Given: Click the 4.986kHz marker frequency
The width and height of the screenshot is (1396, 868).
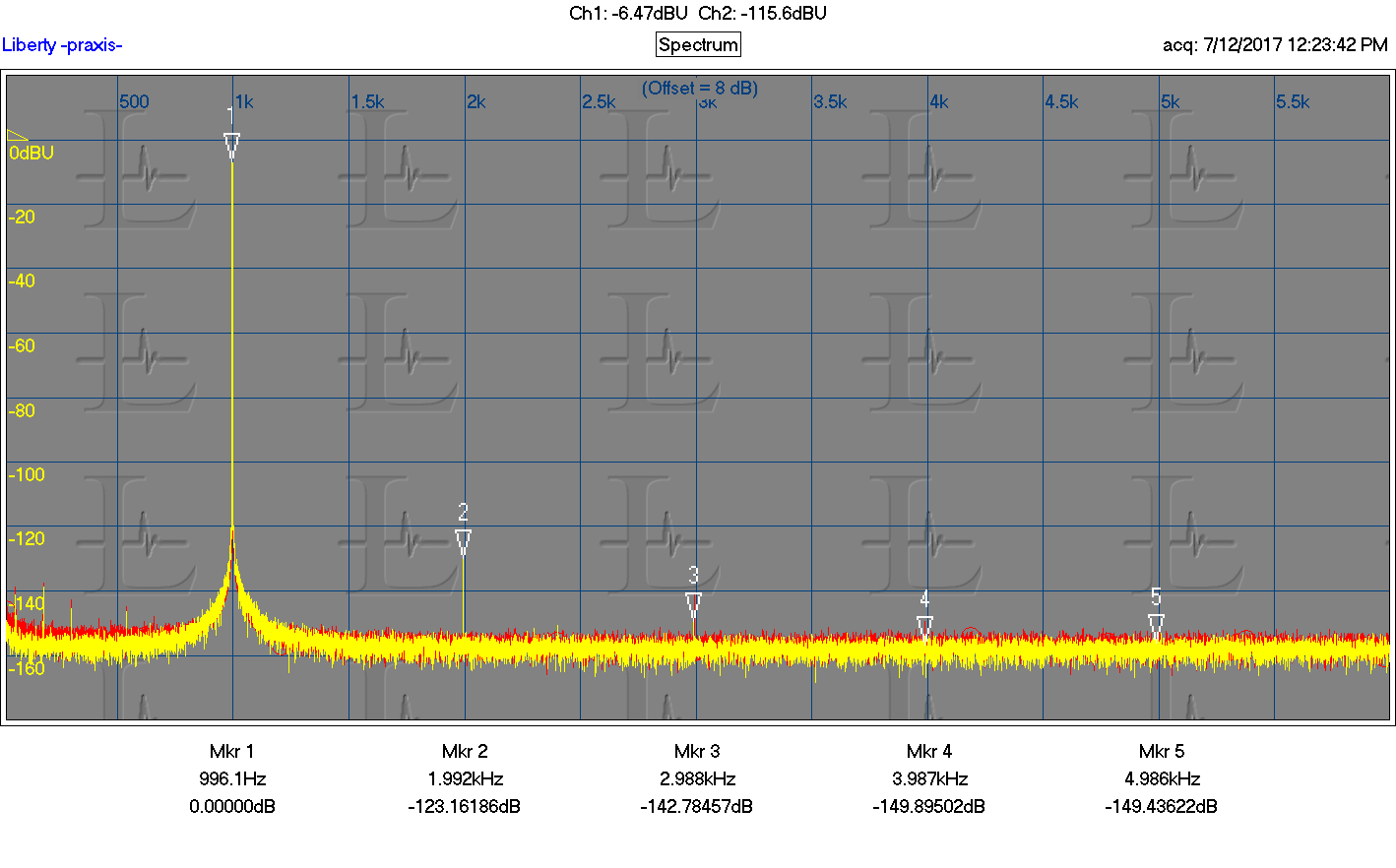Looking at the screenshot, I should [1162, 778].
